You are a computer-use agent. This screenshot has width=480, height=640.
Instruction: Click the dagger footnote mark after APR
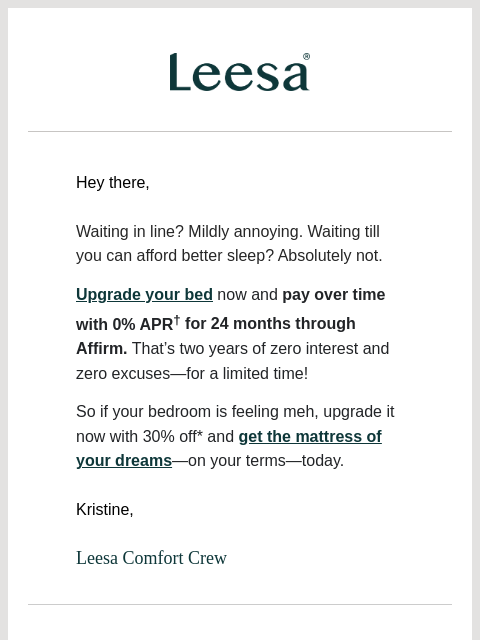click(177, 320)
